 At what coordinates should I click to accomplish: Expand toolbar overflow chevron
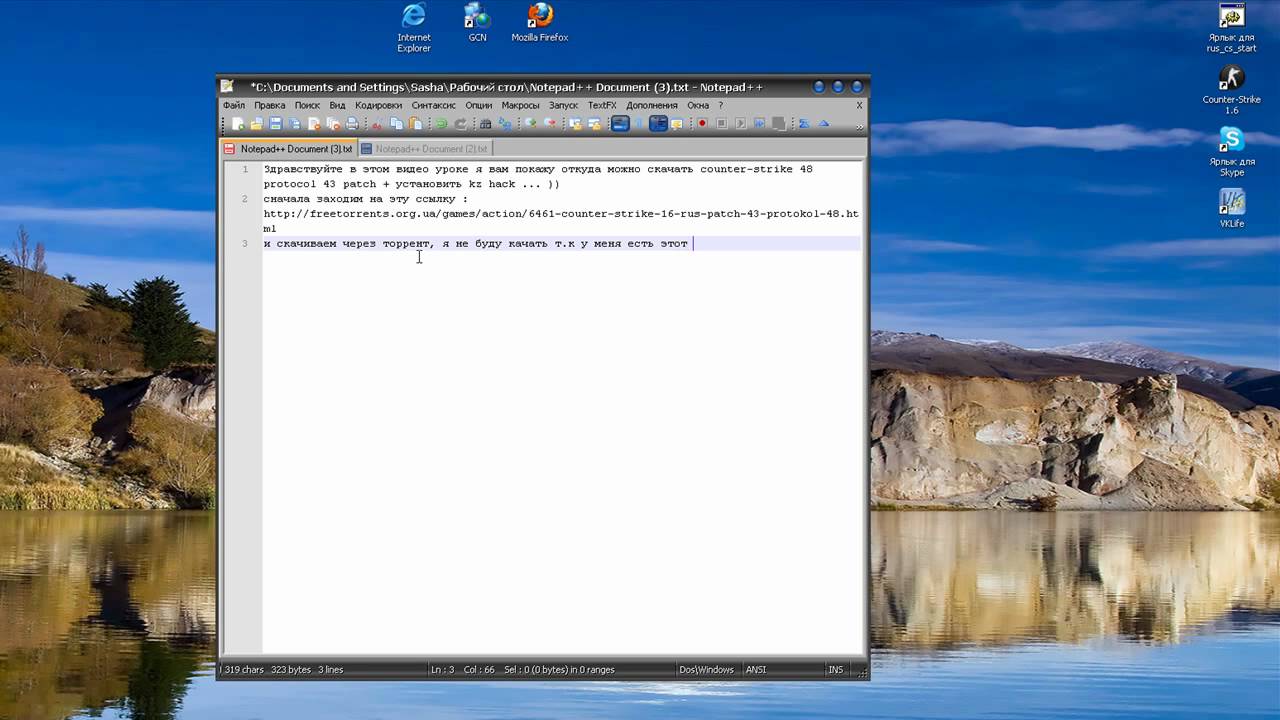pos(859,127)
